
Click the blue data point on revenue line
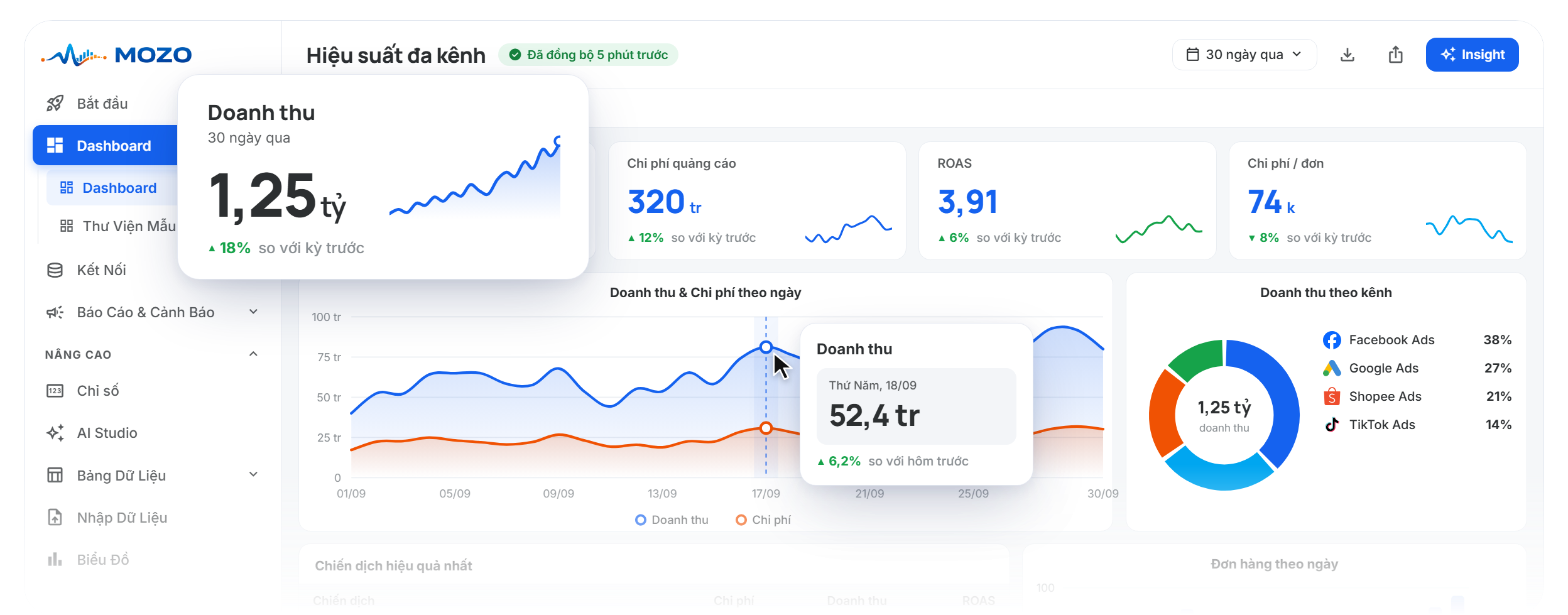766,347
